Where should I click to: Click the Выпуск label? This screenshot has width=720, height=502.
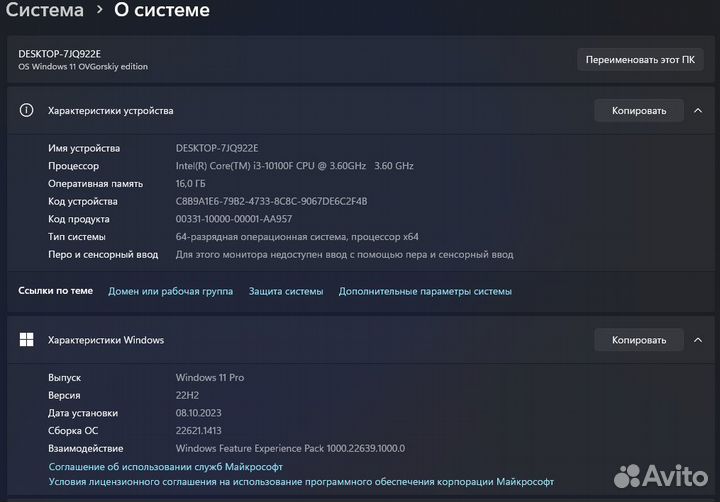click(x=65, y=378)
